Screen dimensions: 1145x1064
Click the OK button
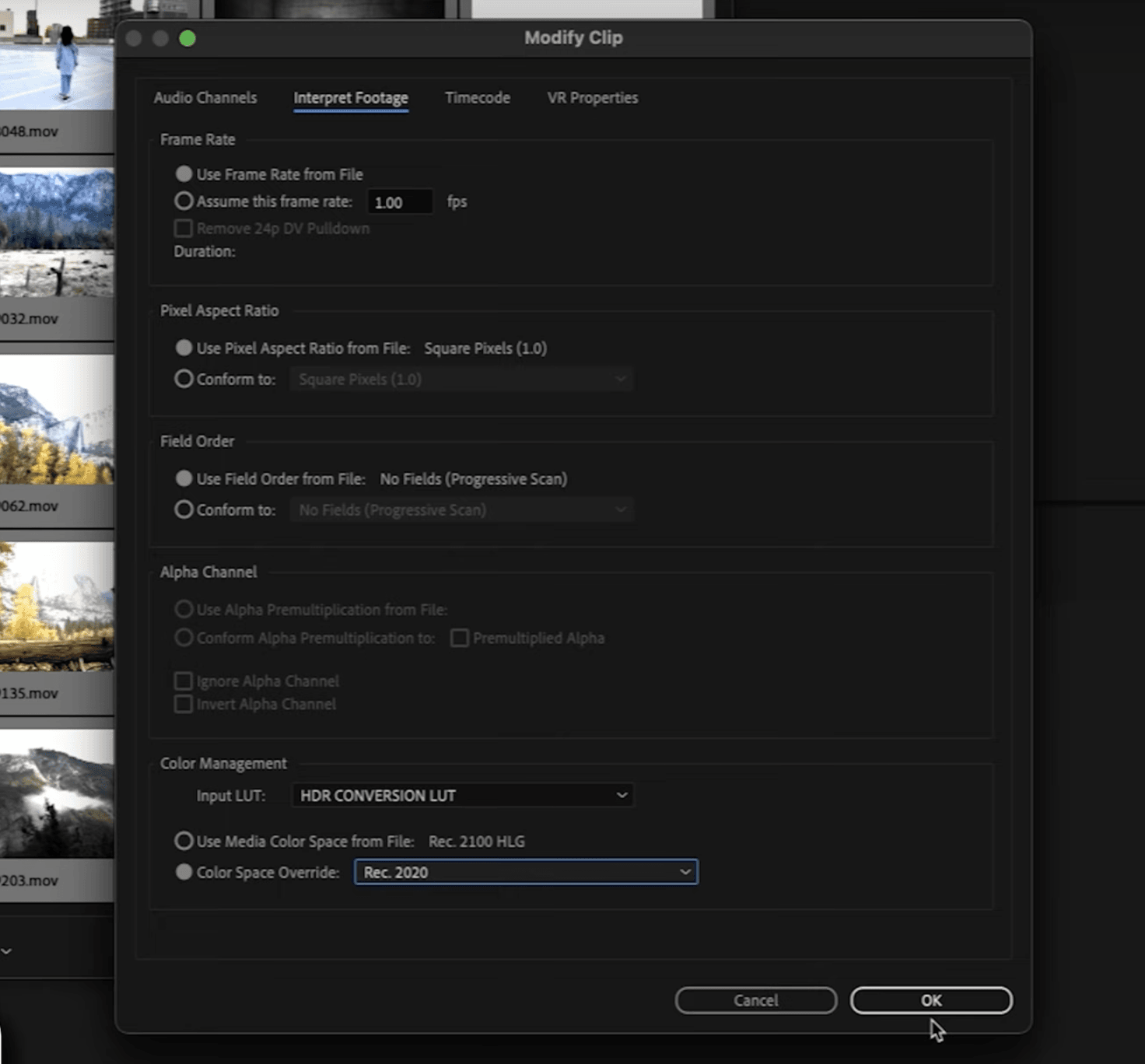point(930,1000)
